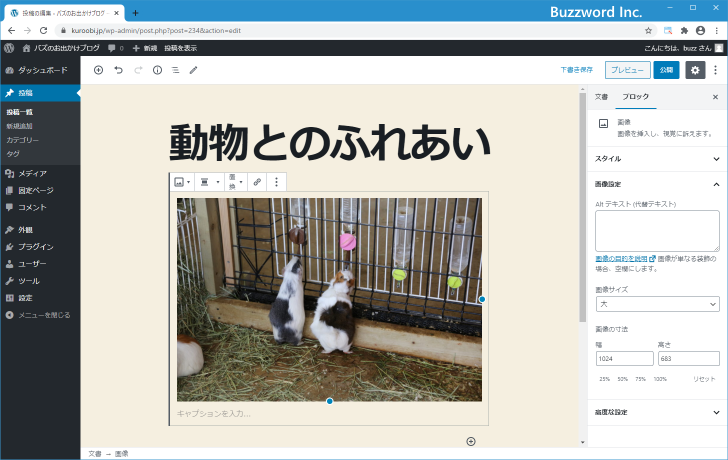Image resolution: width=728 pixels, height=460 pixels.
Task: Click the リセット reset button
Action: [x=704, y=379]
